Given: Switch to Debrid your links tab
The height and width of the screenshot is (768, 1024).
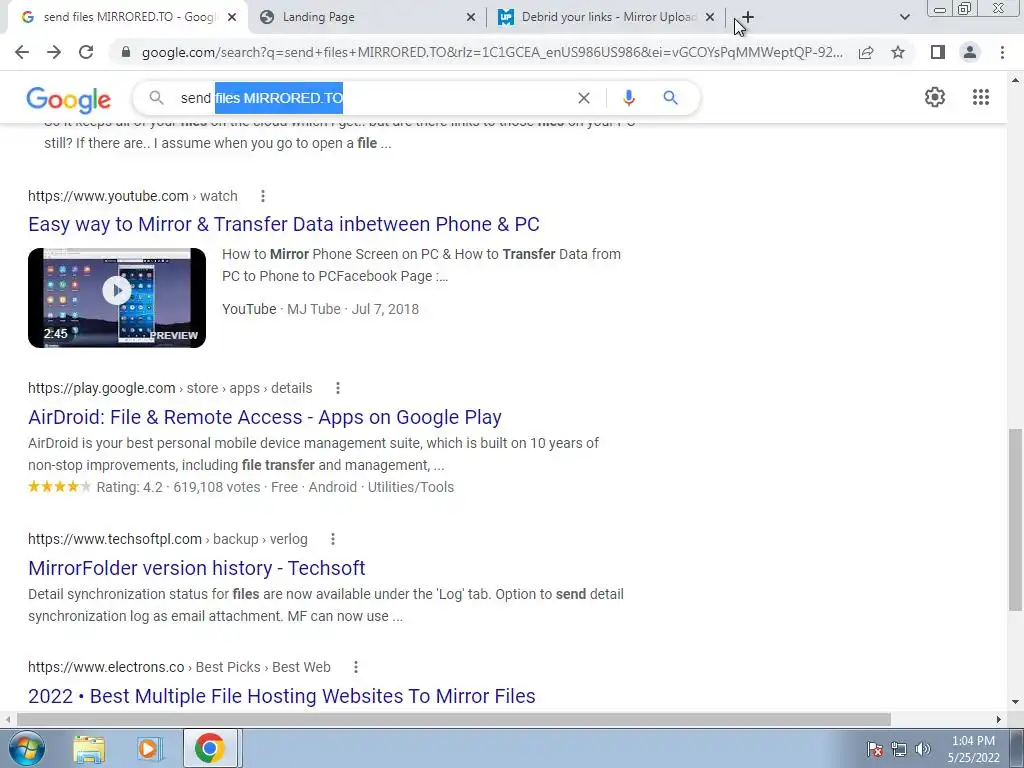Looking at the screenshot, I should pos(607,18).
